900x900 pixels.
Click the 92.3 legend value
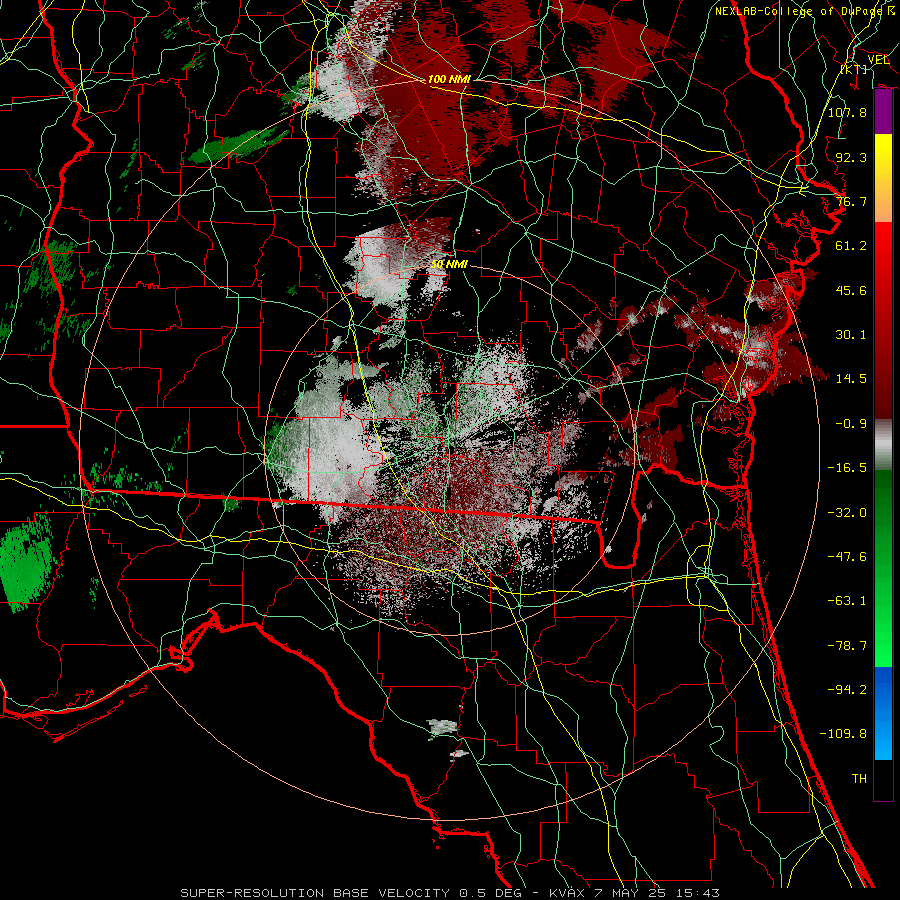pos(851,157)
